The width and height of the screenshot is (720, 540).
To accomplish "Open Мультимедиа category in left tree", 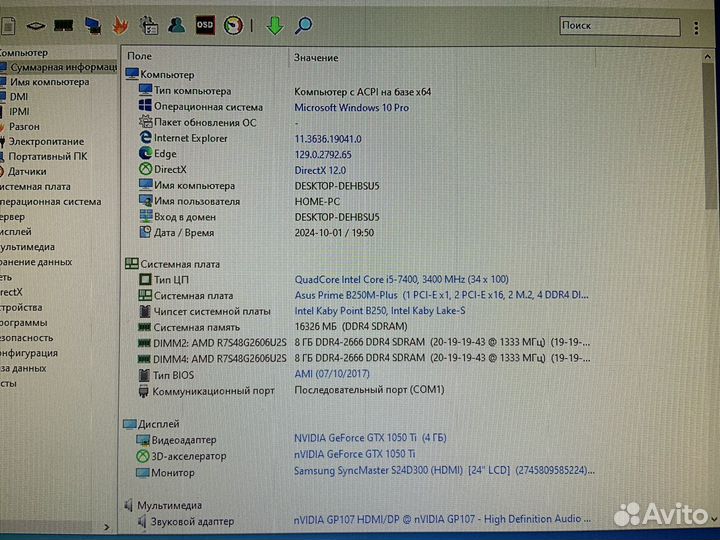I will tap(28, 247).
